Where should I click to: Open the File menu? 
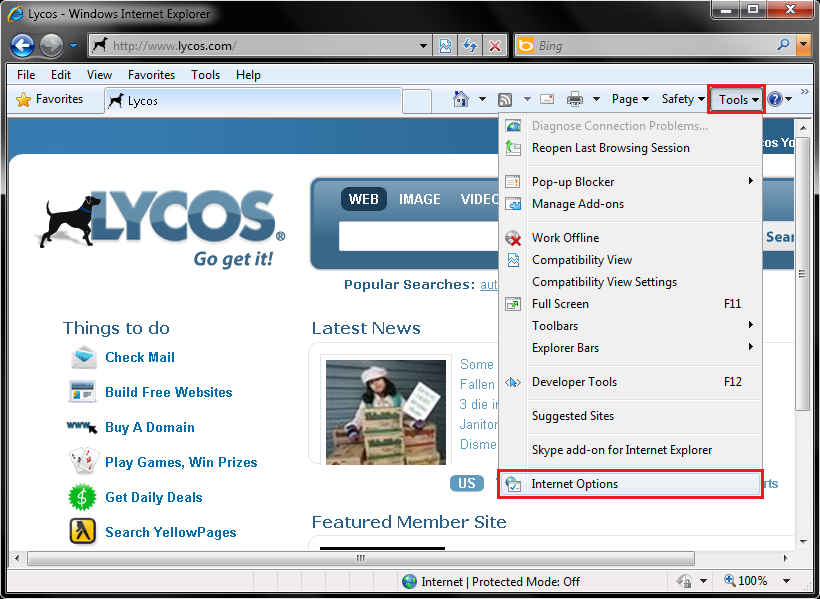coord(26,75)
